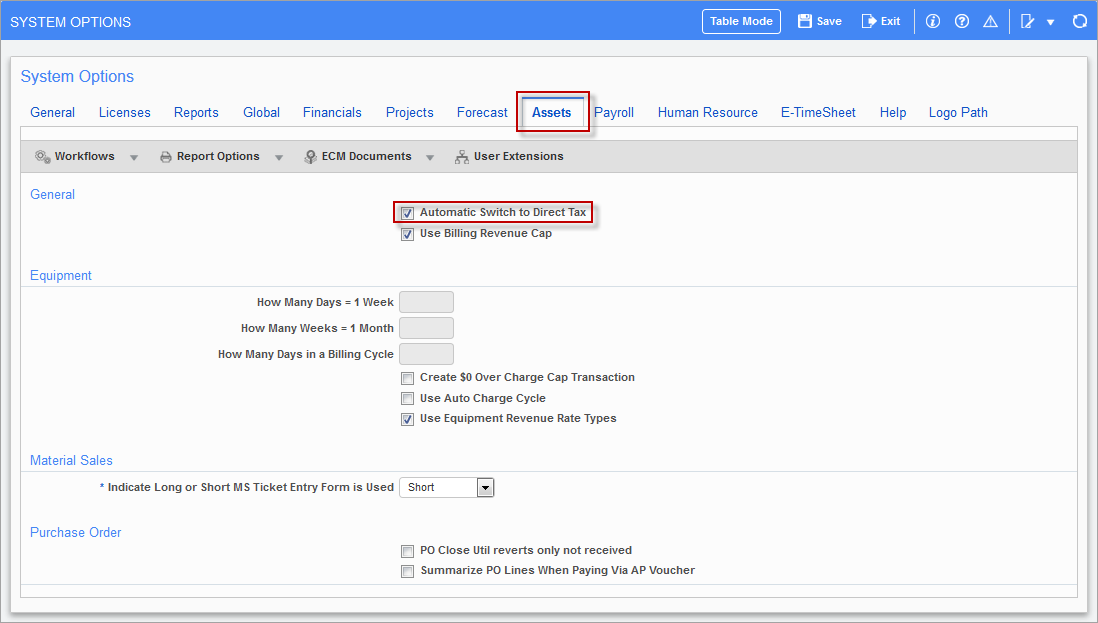Switch to the Payroll tab
The width and height of the screenshot is (1098, 623).
(x=614, y=113)
